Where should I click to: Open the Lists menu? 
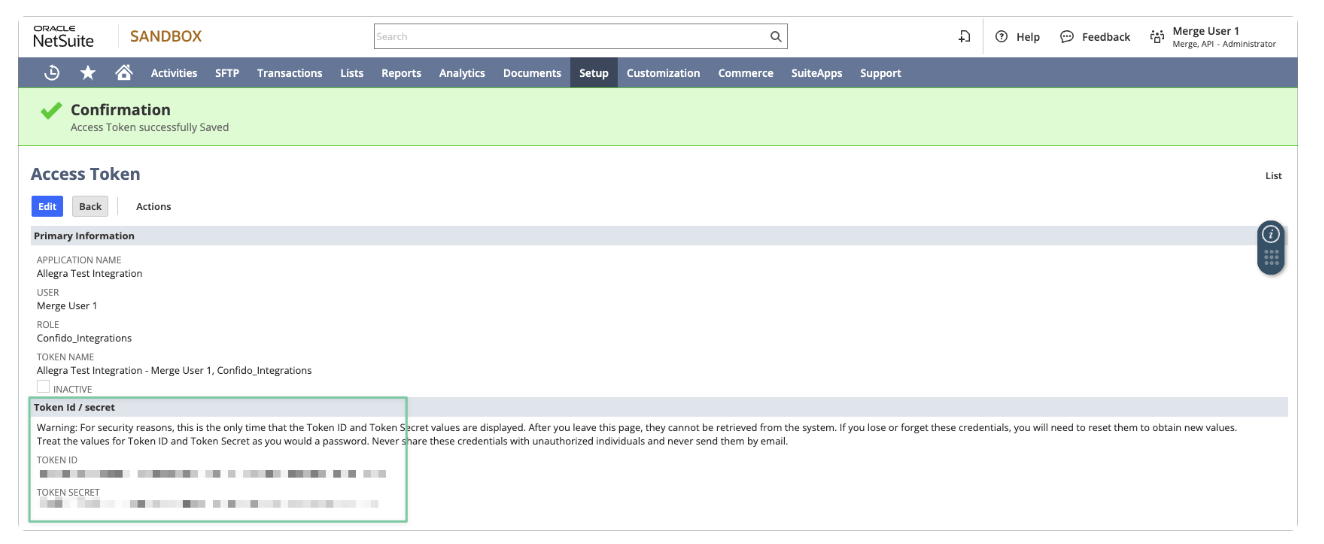pos(352,73)
